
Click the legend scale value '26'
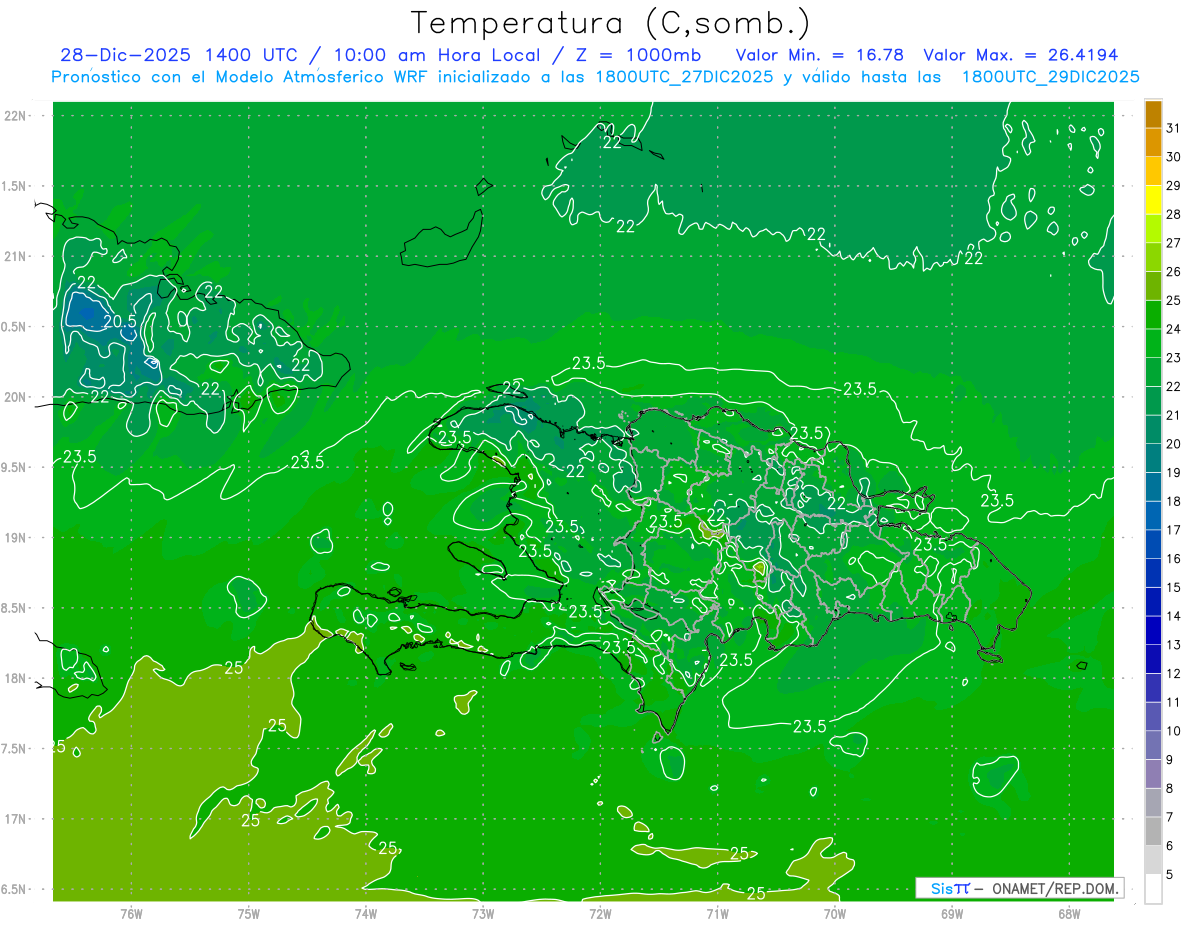[1173, 272]
